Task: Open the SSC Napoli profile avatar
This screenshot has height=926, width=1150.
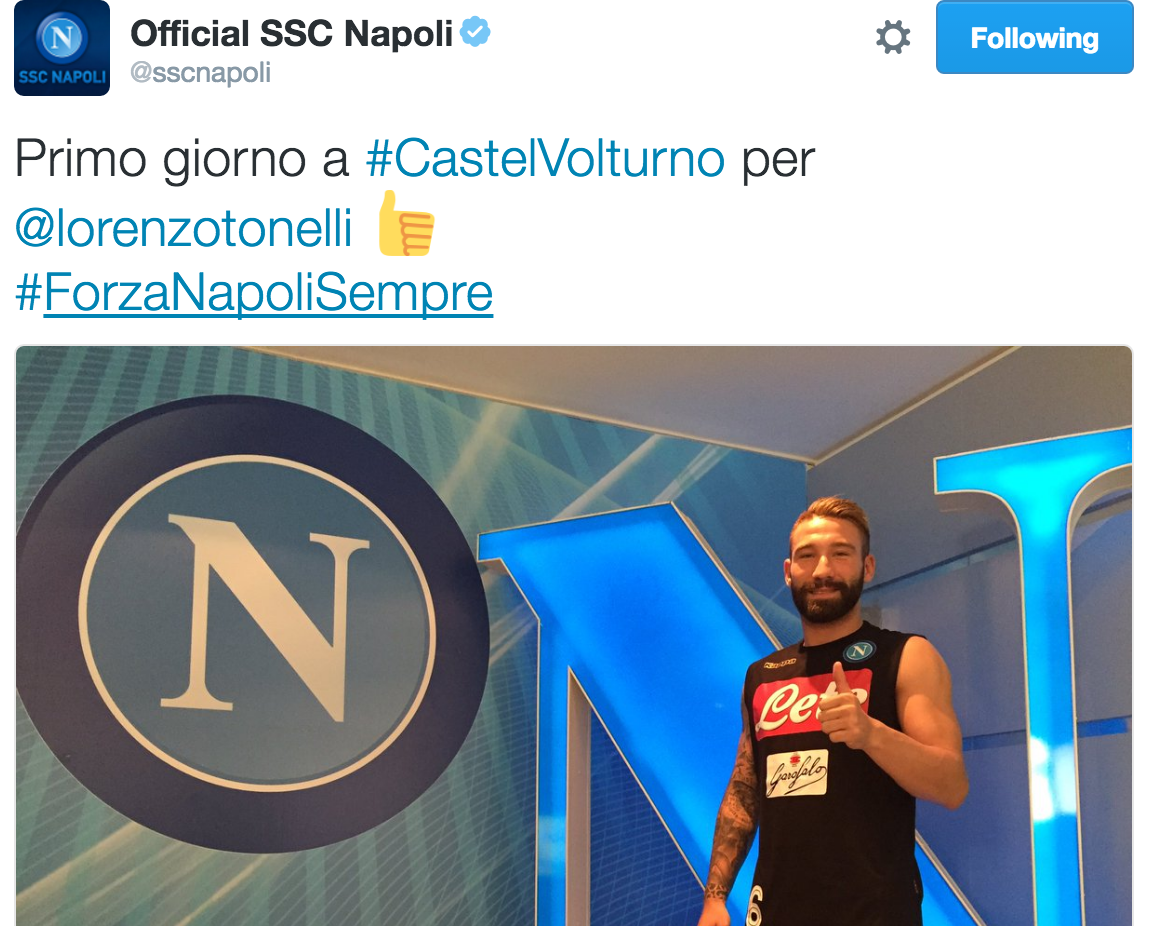Action: pos(62,48)
